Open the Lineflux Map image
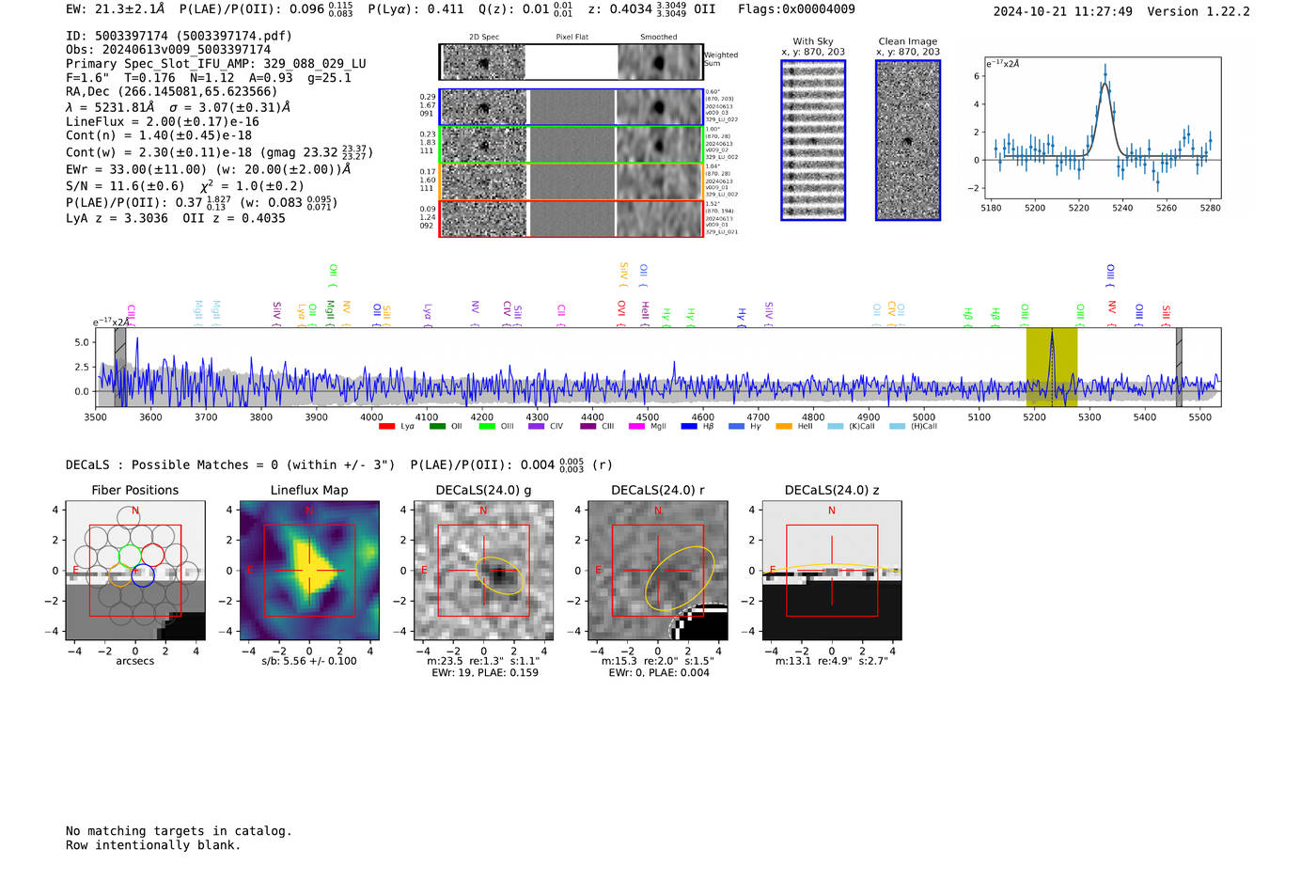 pos(309,571)
